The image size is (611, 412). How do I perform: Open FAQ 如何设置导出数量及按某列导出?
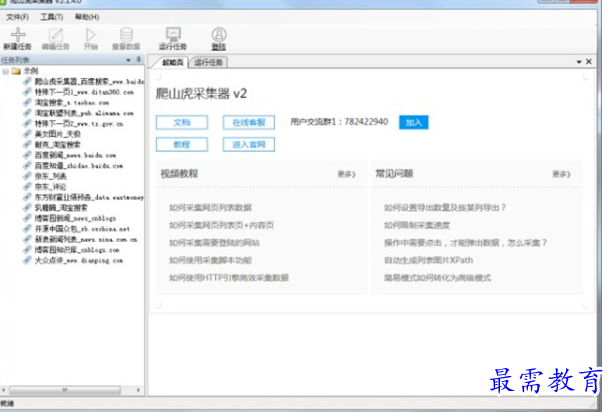tap(445, 208)
